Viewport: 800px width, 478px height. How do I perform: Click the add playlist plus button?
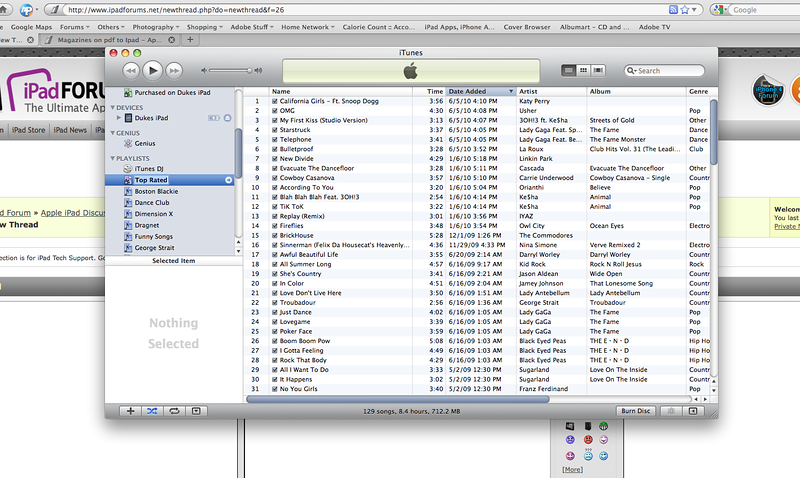(131, 411)
